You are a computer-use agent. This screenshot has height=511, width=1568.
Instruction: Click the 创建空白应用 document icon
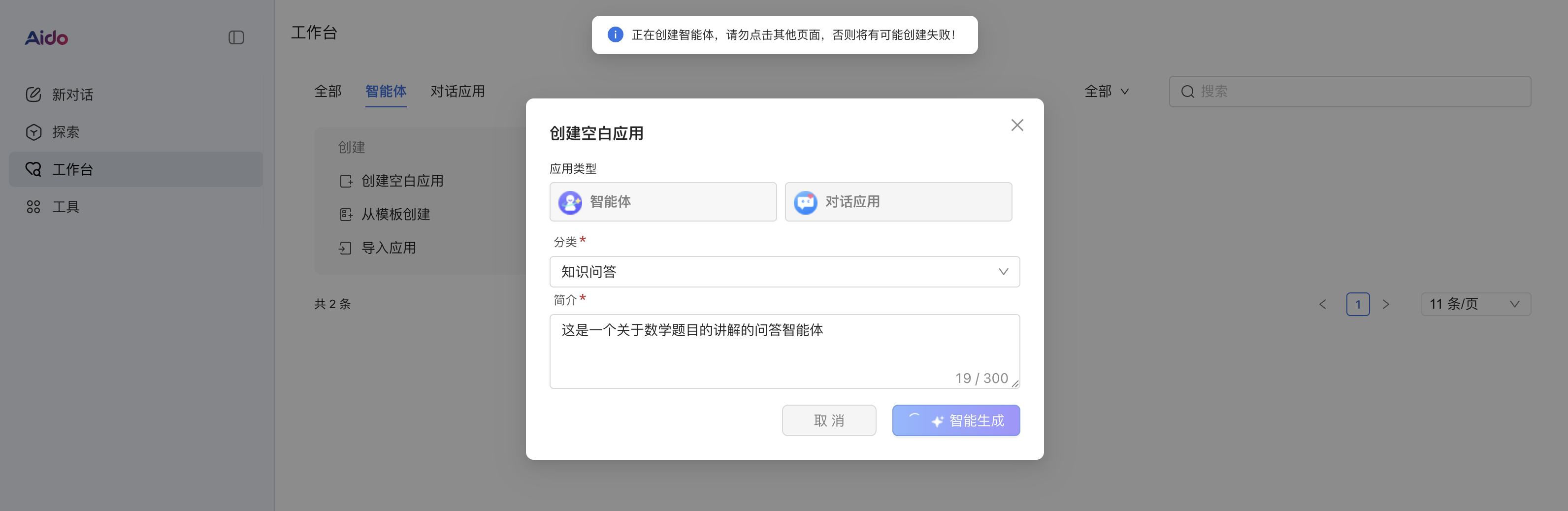(346, 181)
